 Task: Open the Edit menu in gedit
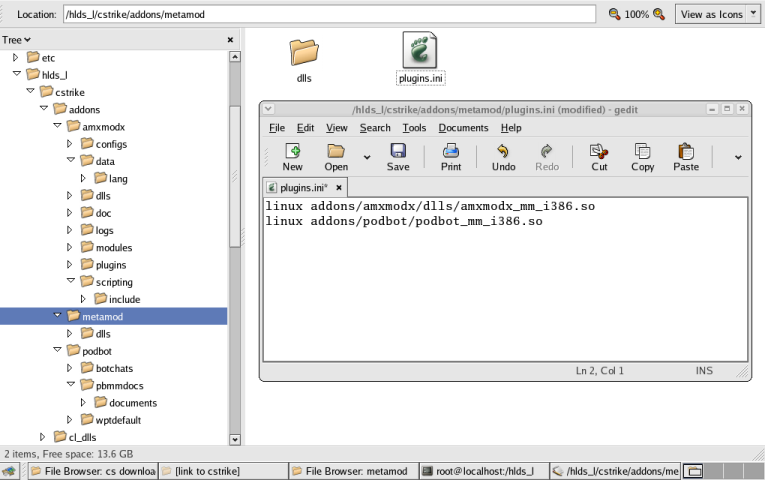305,128
